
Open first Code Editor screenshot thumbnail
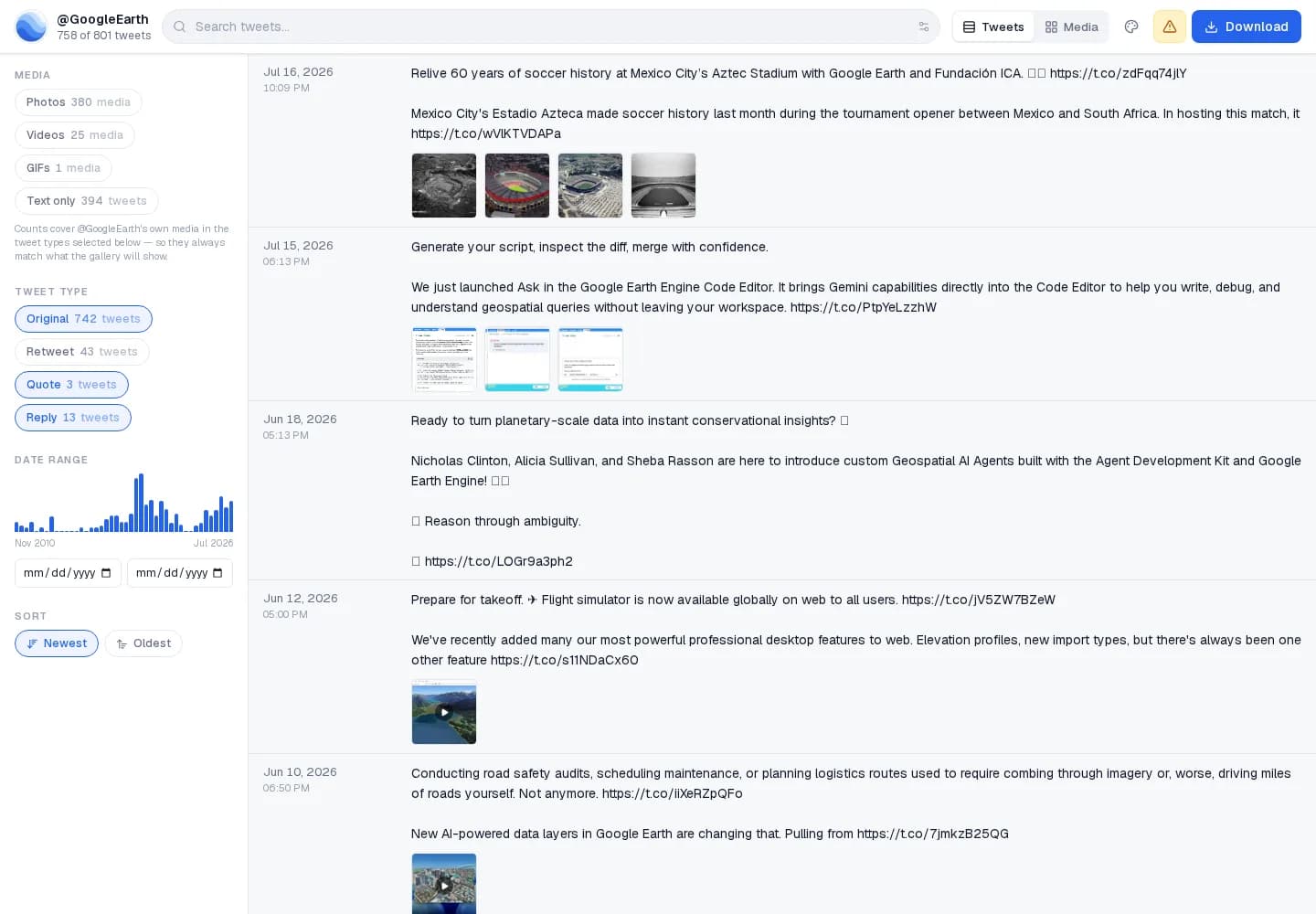click(444, 359)
